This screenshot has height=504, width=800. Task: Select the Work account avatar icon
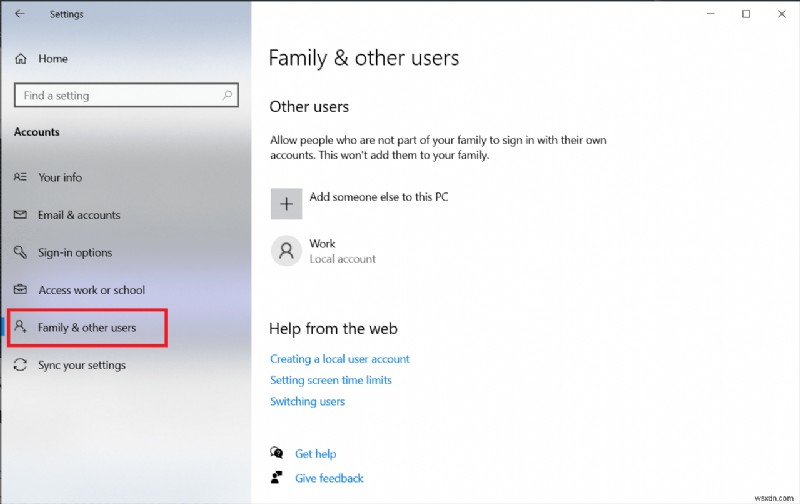(x=286, y=250)
